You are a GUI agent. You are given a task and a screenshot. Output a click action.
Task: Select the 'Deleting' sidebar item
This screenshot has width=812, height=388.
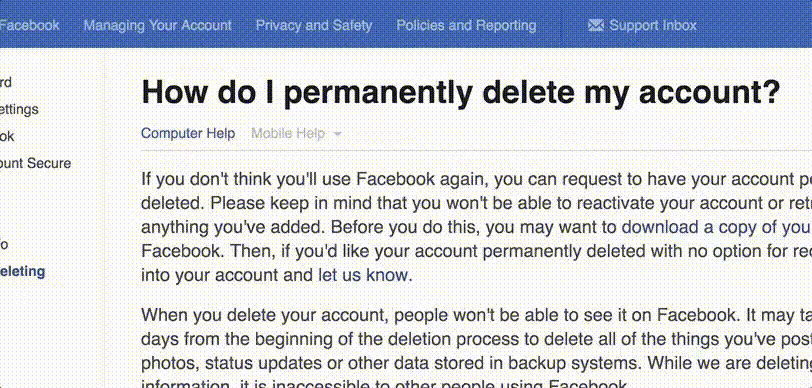(x=22, y=271)
